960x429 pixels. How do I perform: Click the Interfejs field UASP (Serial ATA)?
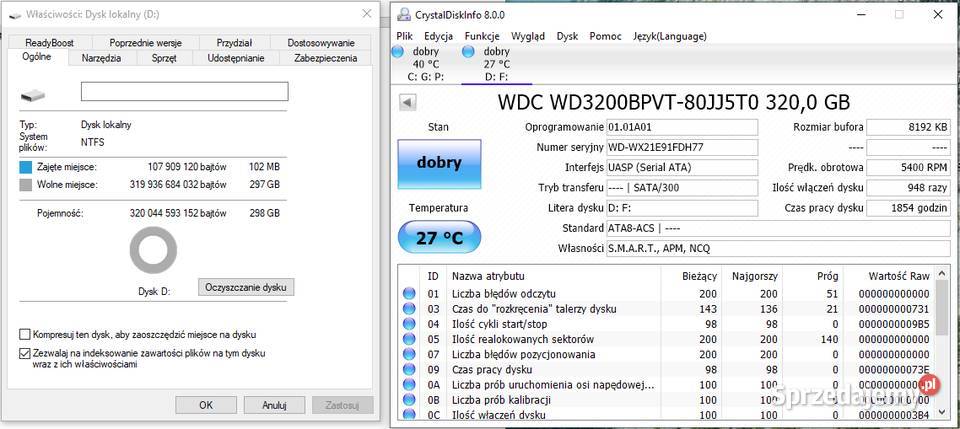682,168
